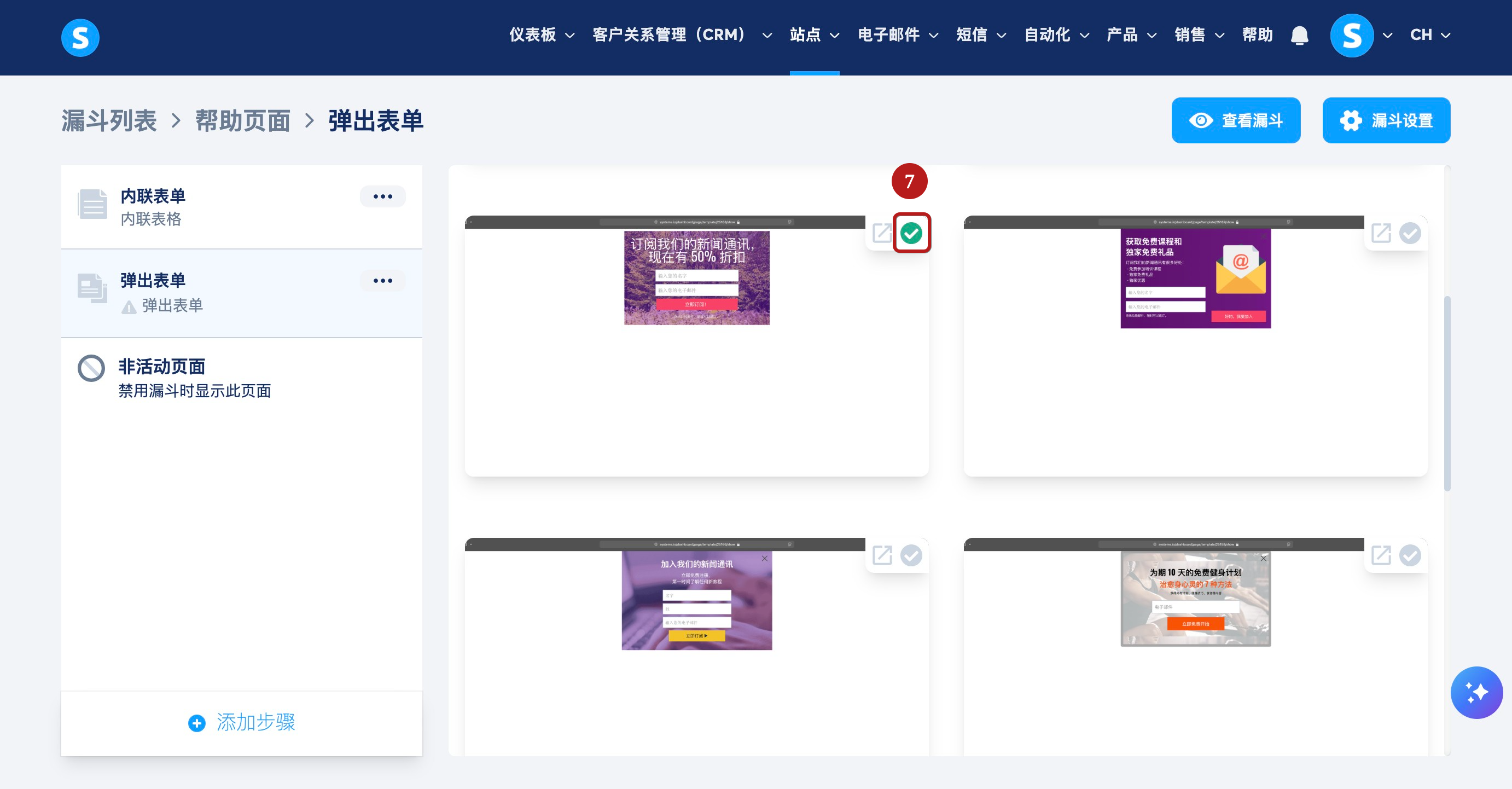Open the 帮助 menu item
This screenshot has width=1512, height=789.
pyautogui.click(x=1257, y=35)
